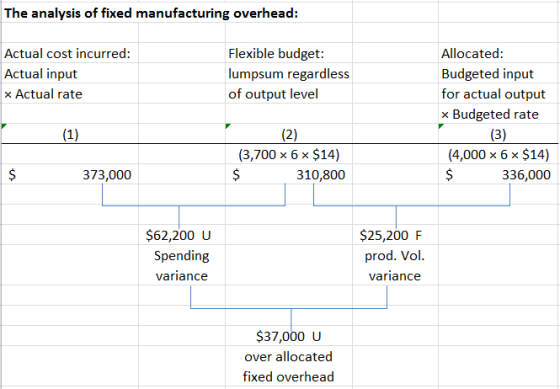This screenshot has width=560, height=389.
Task: Click the column label '(1)' cell
Action: (70, 135)
